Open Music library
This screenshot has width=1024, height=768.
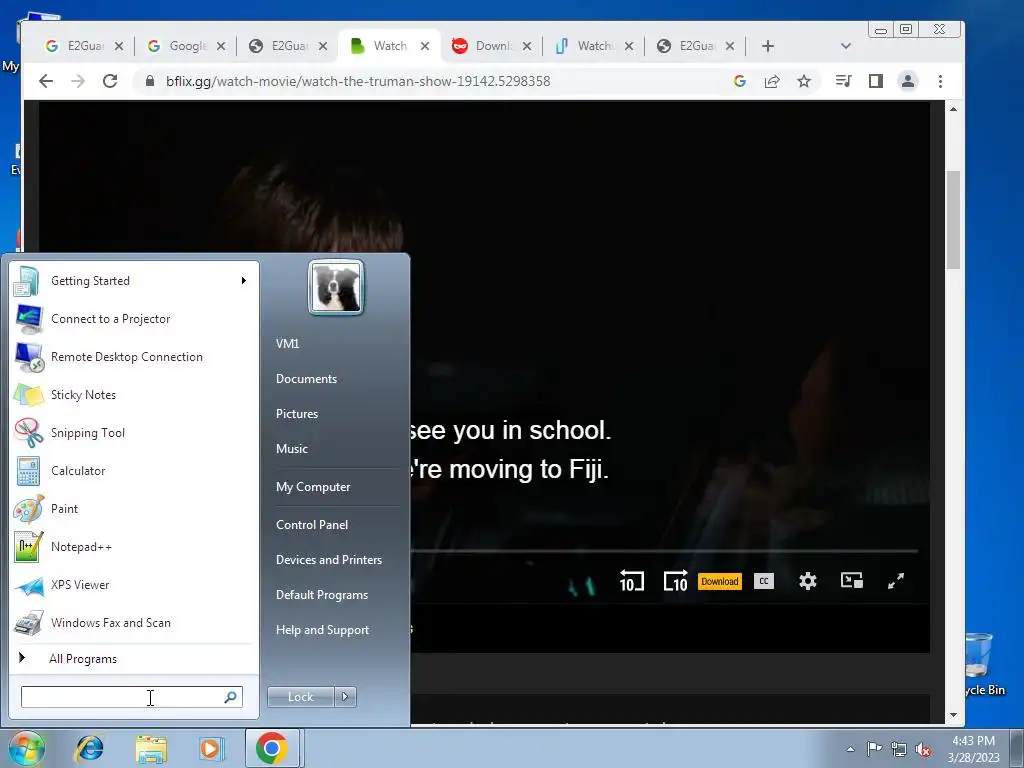coord(292,449)
